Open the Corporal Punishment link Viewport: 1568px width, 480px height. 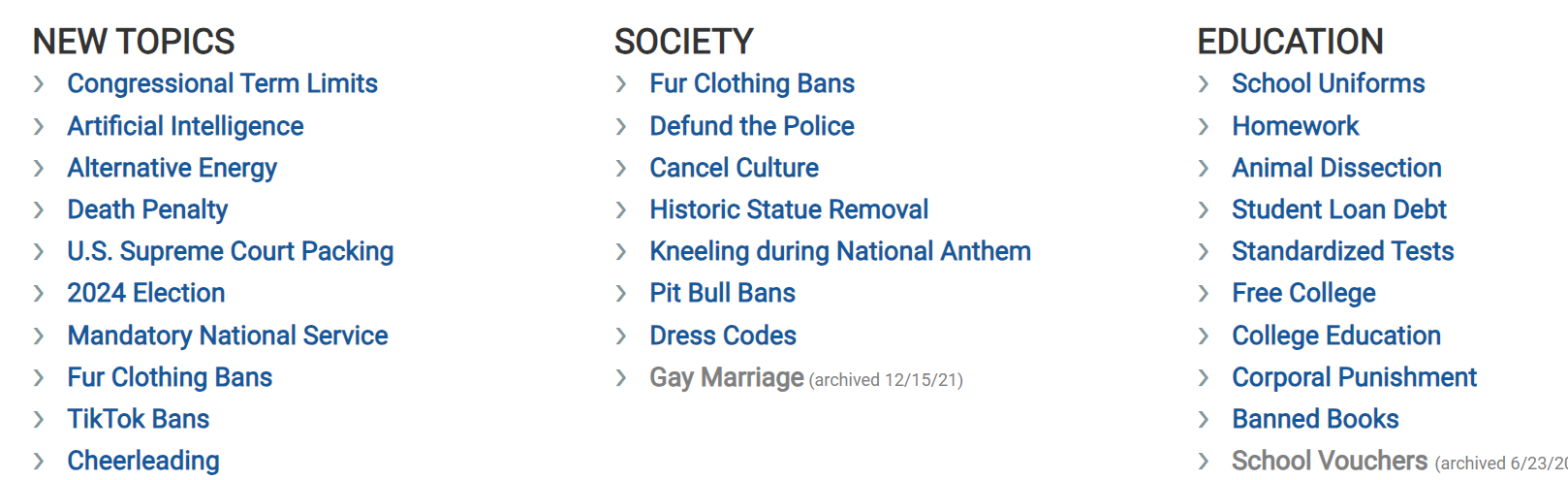tap(1354, 377)
